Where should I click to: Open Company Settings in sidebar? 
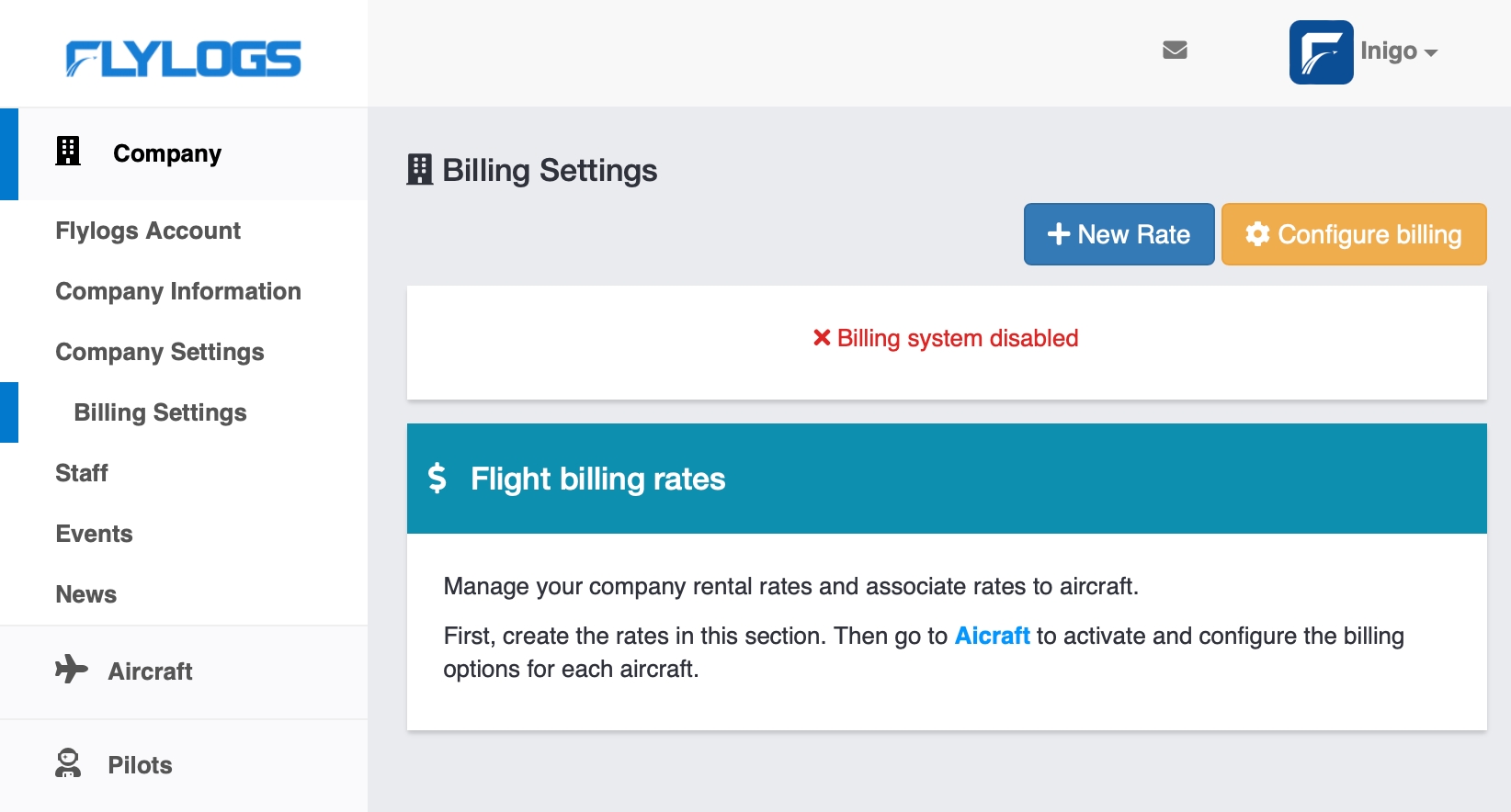tap(160, 352)
